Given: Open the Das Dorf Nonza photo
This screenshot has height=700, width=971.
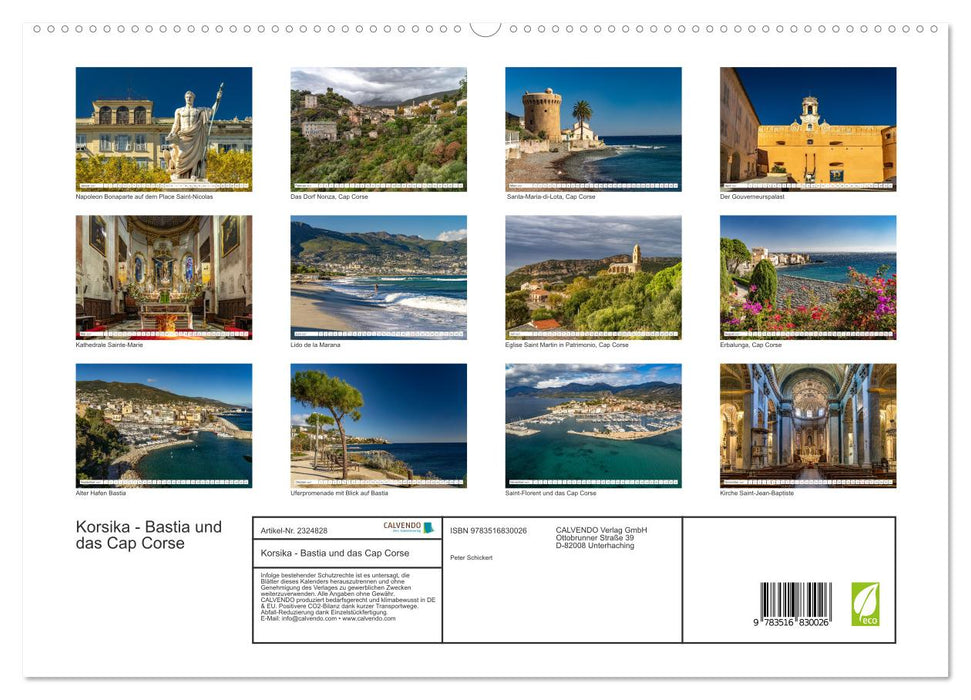Looking at the screenshot, I should pyautogui.click(x=378, y=129).
